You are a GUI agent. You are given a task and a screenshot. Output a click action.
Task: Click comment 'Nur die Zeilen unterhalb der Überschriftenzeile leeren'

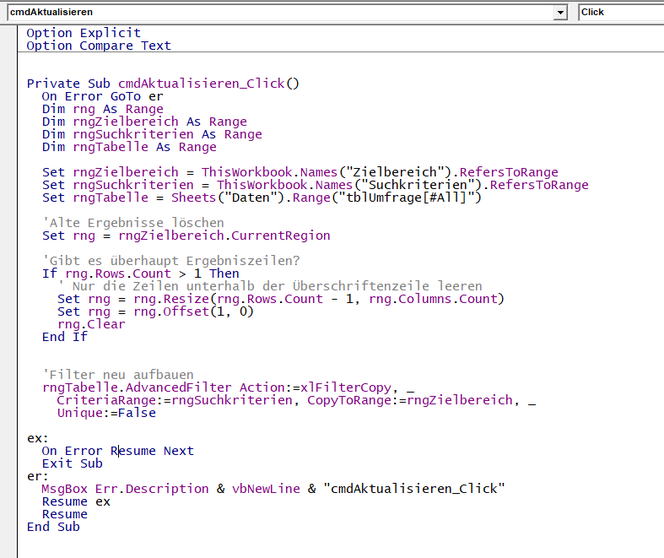[270, 286]
